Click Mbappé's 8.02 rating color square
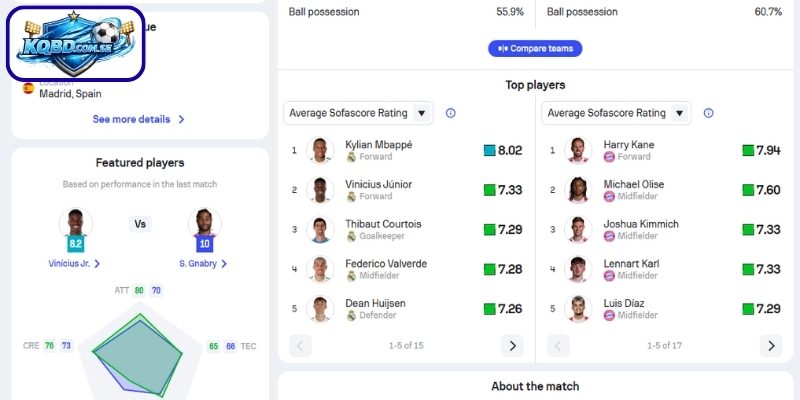Image resolution: width=800 pixels, height=400 pixels. 489,151
